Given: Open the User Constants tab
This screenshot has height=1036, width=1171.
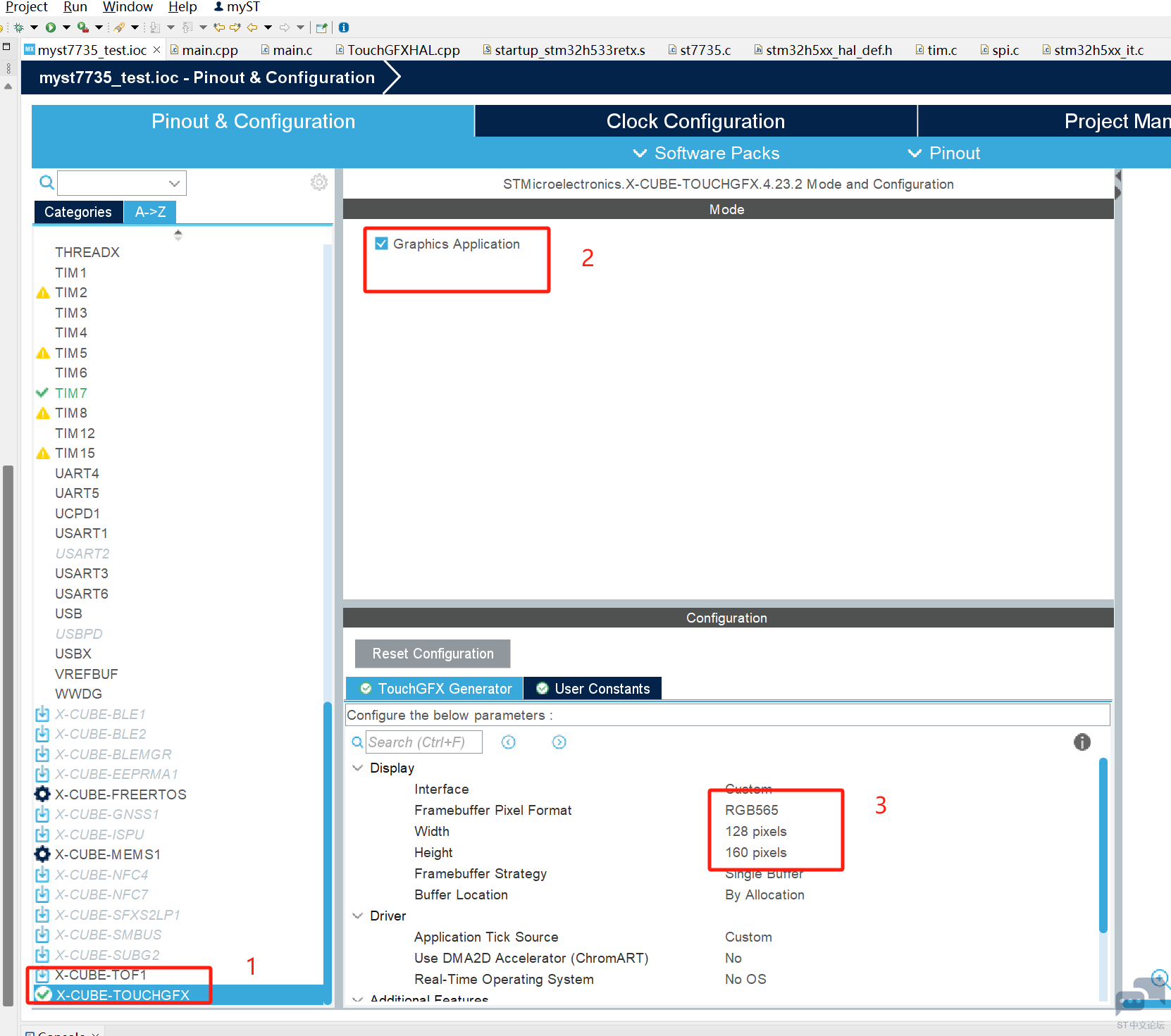Looking at the screenshot, I should [x=593, y=689].
